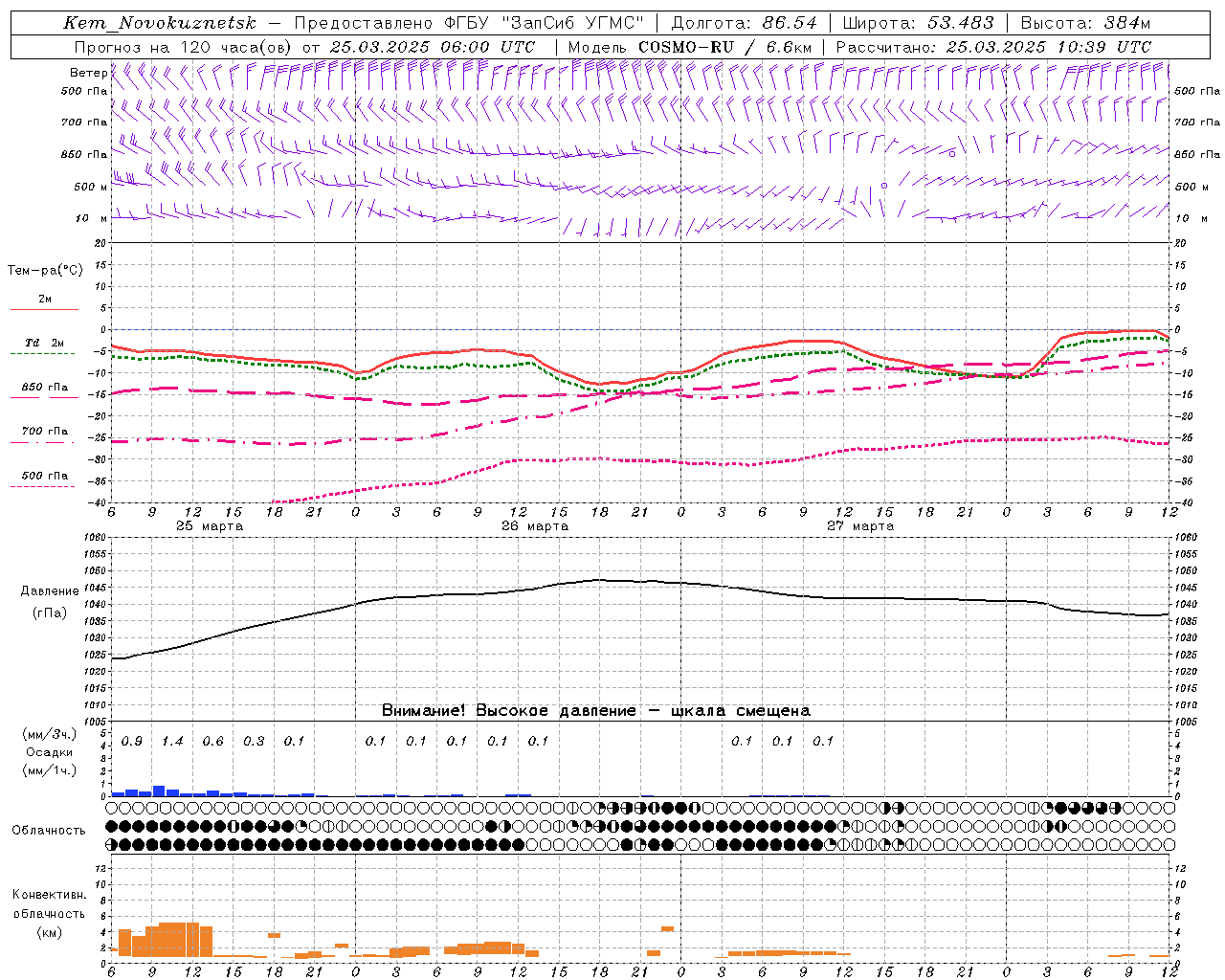
Task: Click the Kem_Novokuznetsk station title
Action: (160, 23)
